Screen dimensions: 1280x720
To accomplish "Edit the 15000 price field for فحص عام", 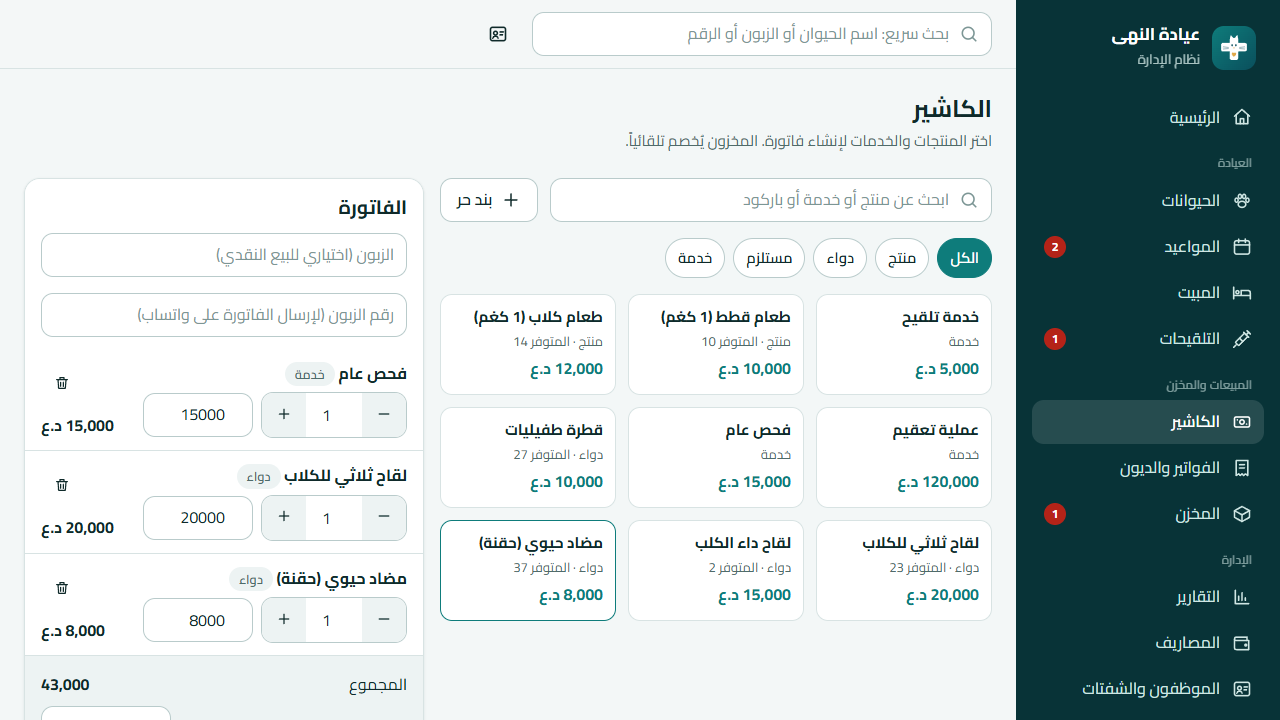I will tap(198, 415).
